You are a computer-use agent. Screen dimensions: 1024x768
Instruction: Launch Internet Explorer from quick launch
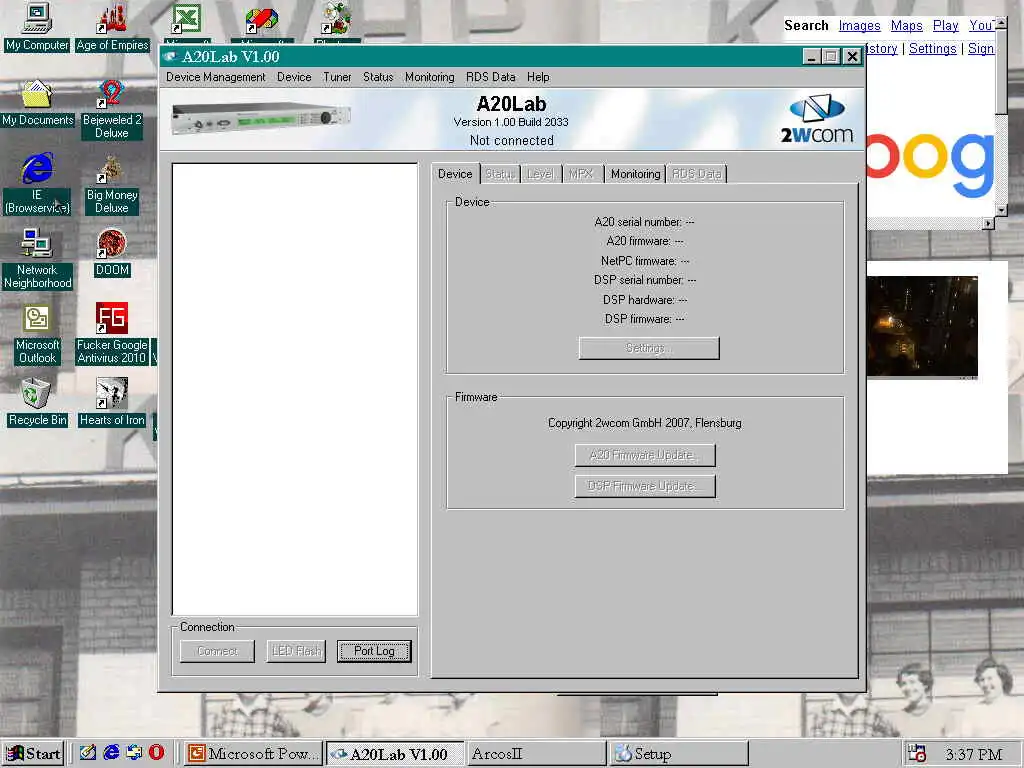[x=112, y=753]
